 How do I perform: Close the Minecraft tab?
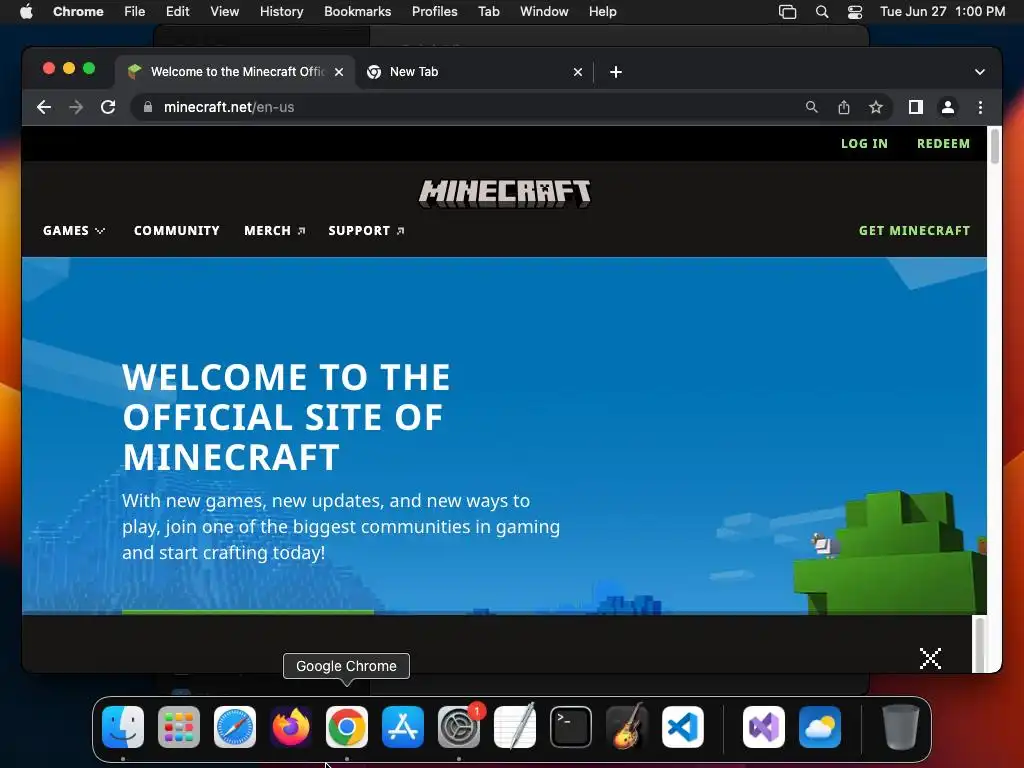(339, 72)
